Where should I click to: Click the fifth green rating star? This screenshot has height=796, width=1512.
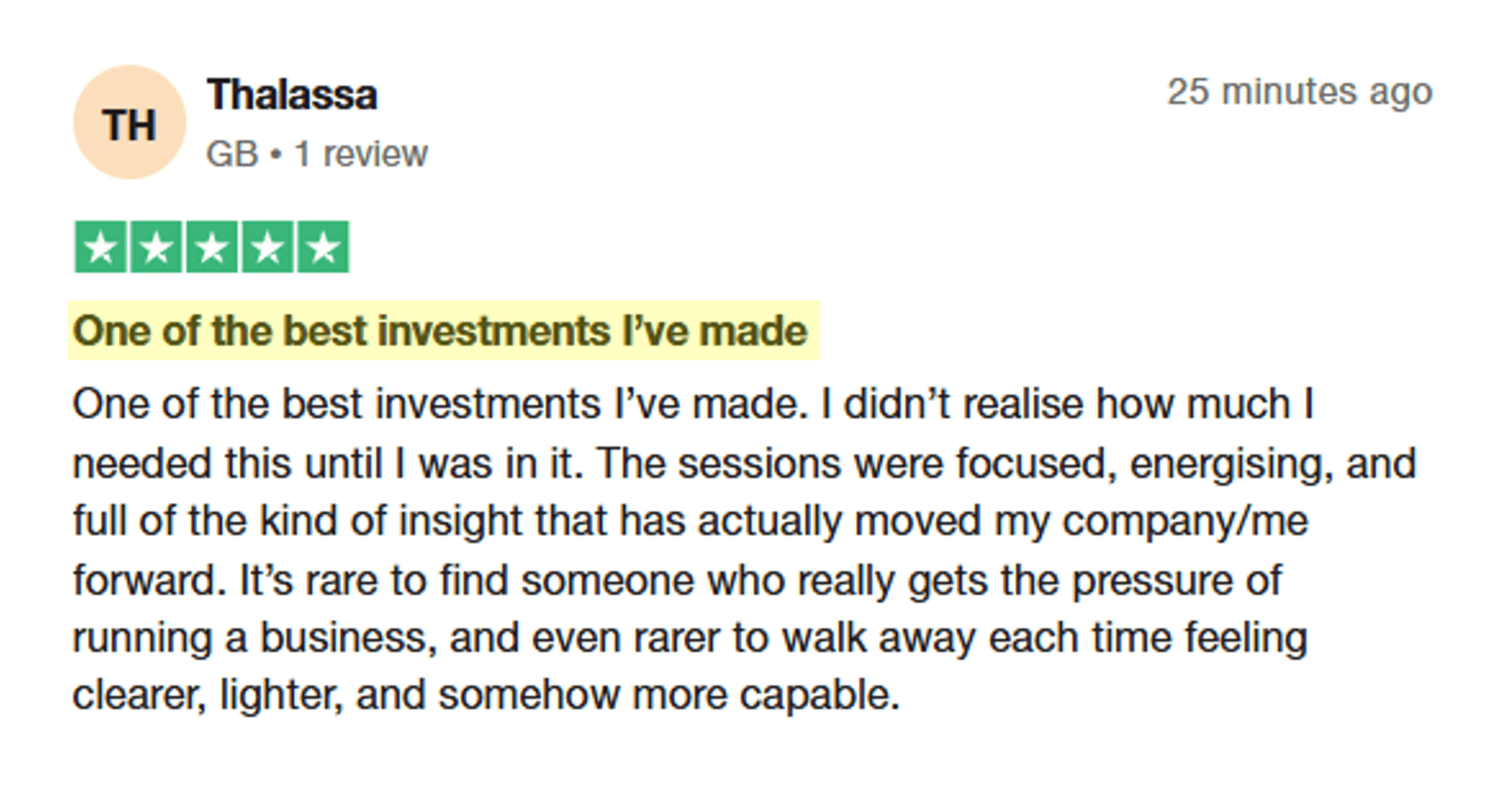323,248
